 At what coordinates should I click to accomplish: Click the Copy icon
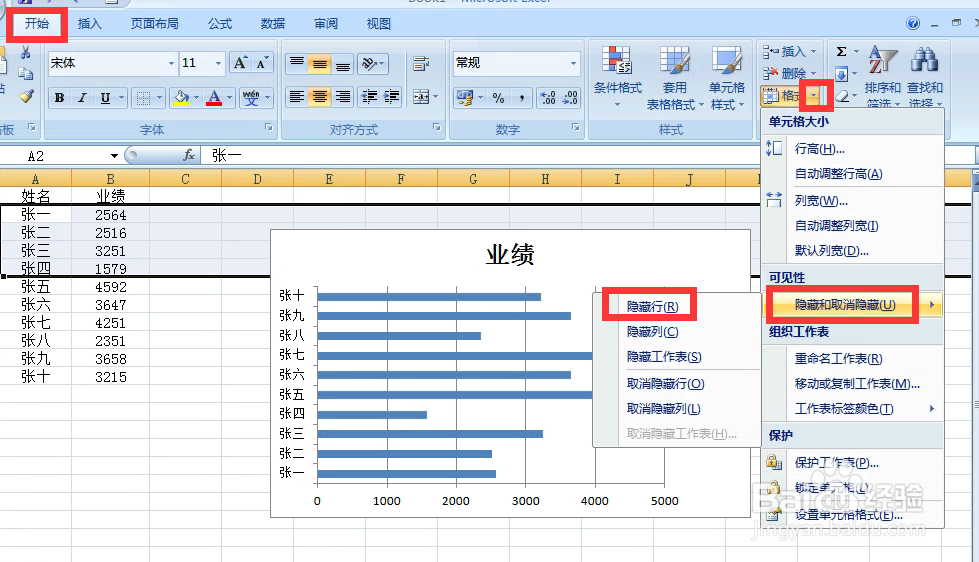[x=26, y=74]
